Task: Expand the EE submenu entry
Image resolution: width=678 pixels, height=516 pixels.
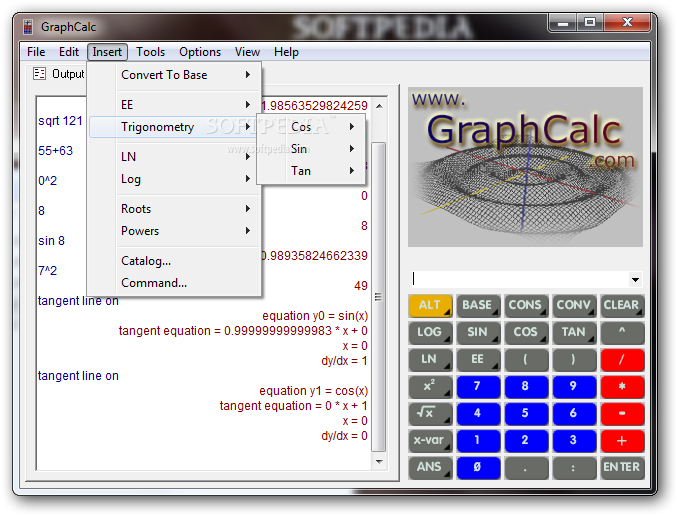Action: tap(175, 105)
